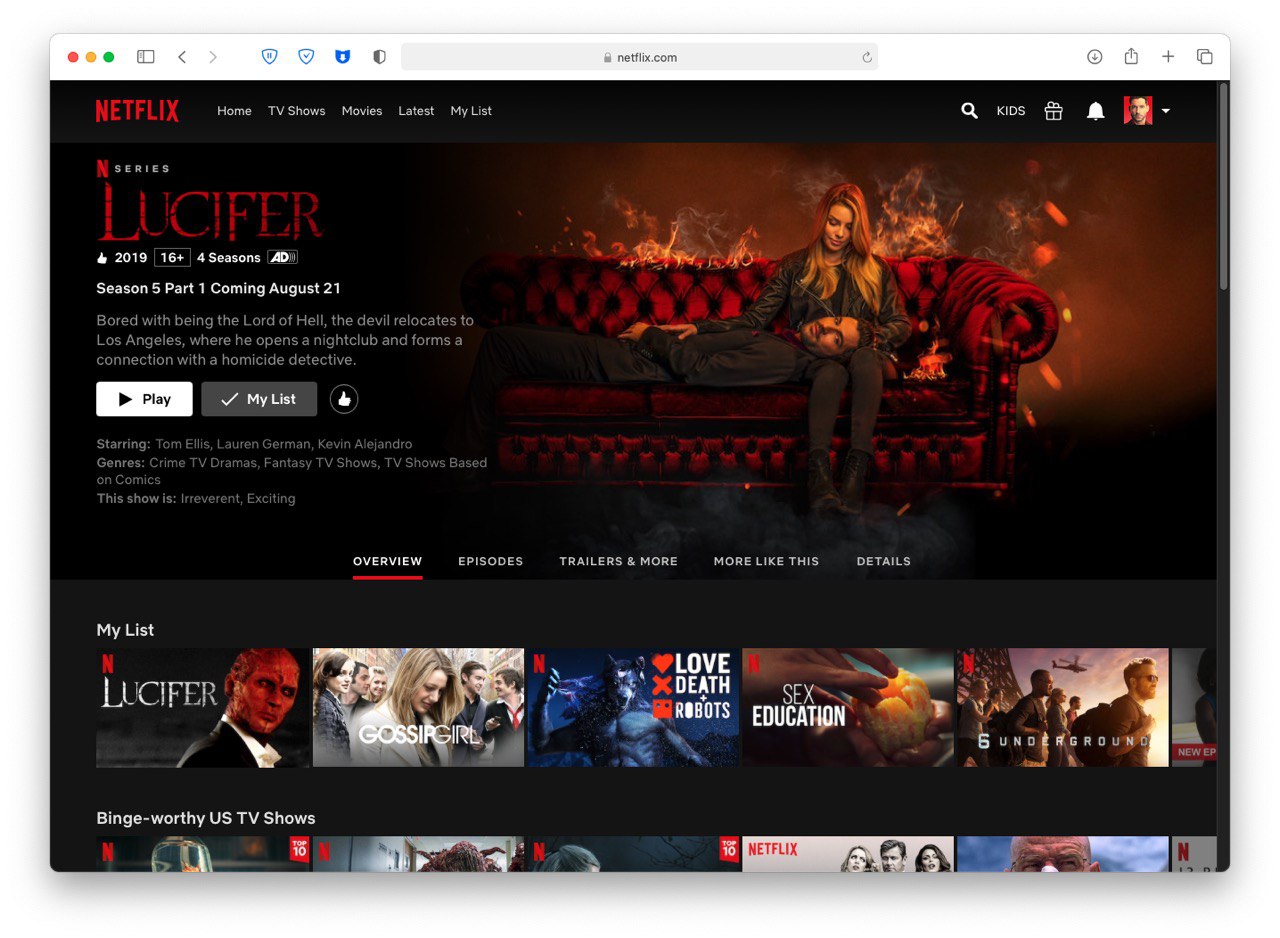
Task: Show Safari downloads icon
Action: (1095, 57)
